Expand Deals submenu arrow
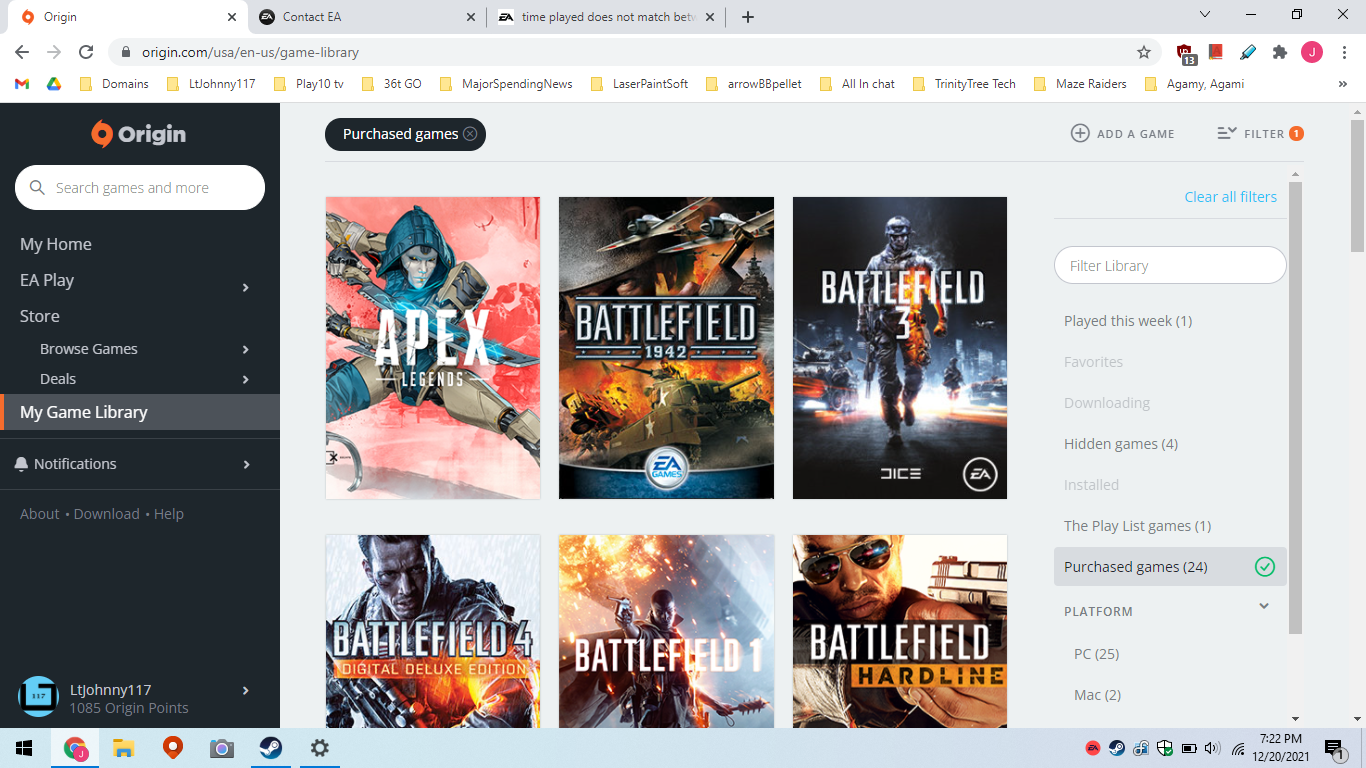Screen dimensions: 1366x768 point(246,379)
